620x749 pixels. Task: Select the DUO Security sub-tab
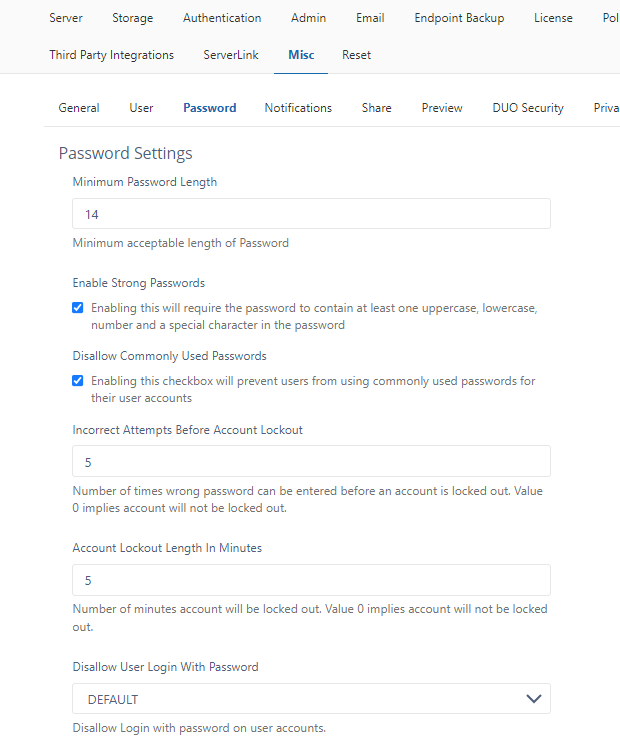coord(528,108)
